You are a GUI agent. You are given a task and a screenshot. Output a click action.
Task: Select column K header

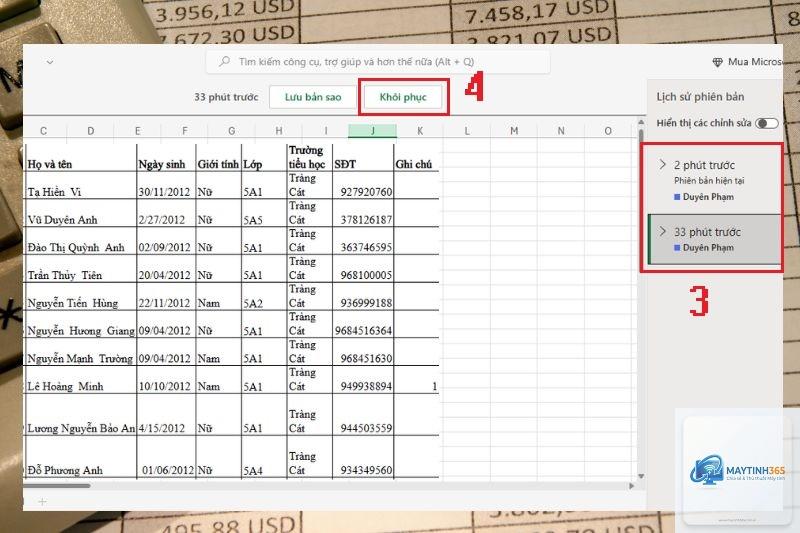(x=420, y=131)
